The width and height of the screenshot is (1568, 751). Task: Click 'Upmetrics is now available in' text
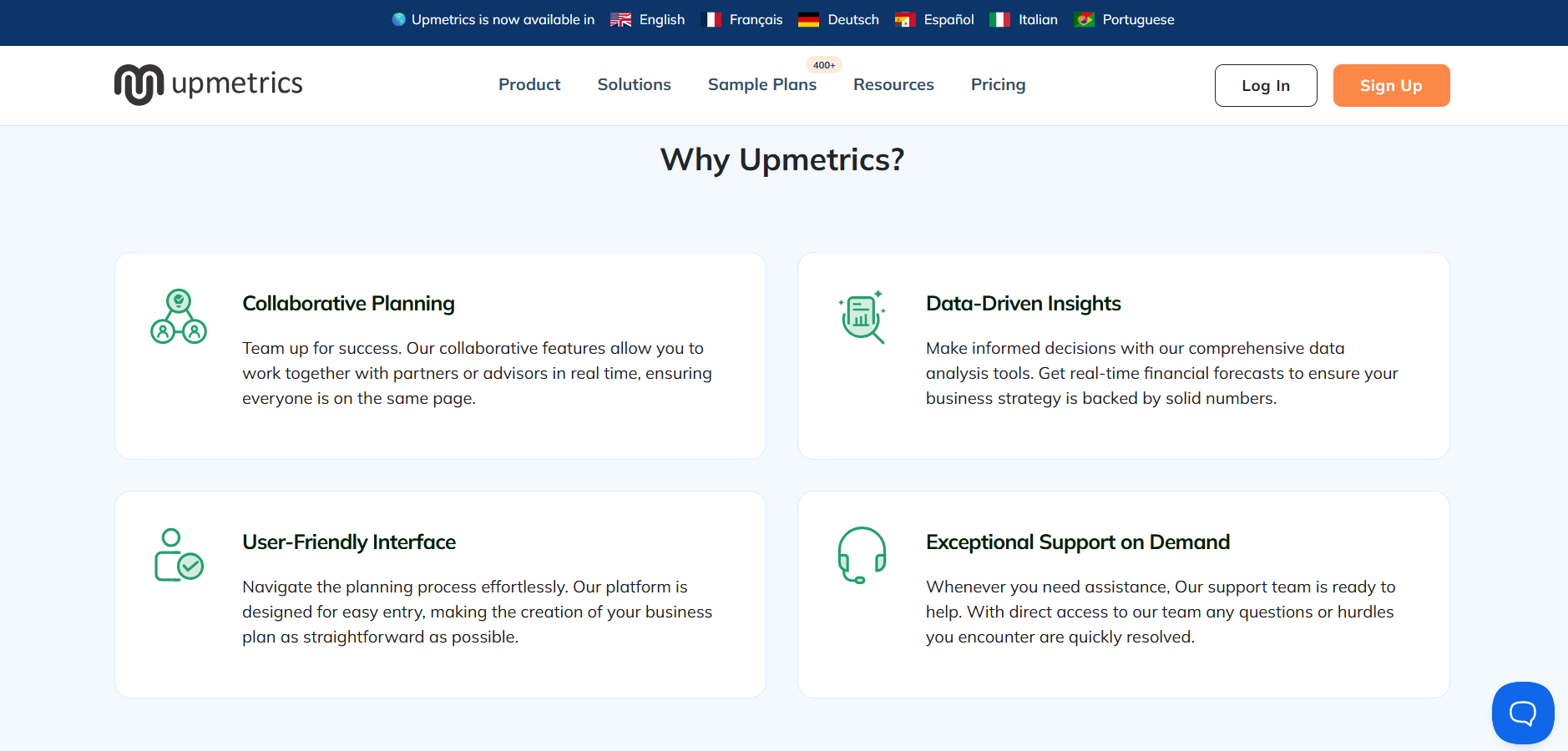(503, 20)
